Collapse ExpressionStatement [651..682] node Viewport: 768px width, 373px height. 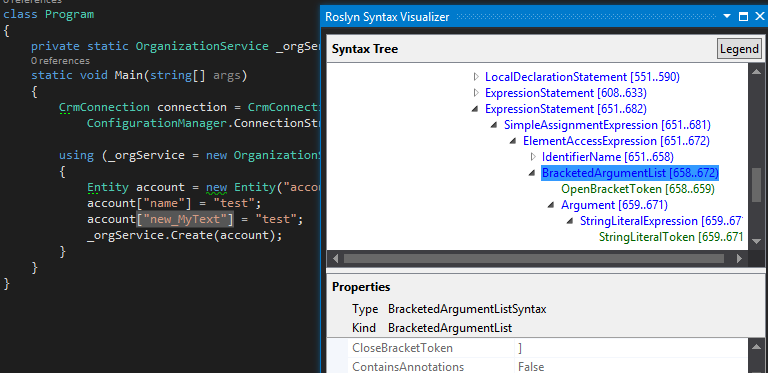[476, 109]
